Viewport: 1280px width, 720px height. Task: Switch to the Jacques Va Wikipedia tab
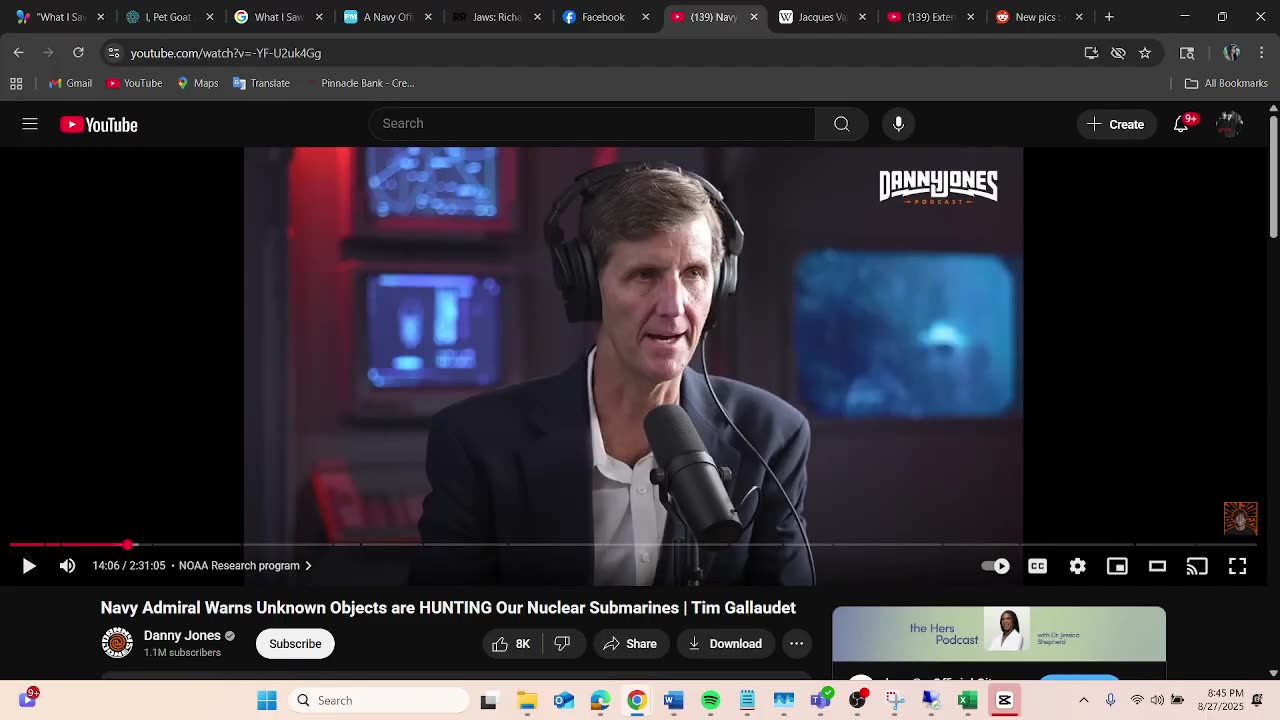821,17
